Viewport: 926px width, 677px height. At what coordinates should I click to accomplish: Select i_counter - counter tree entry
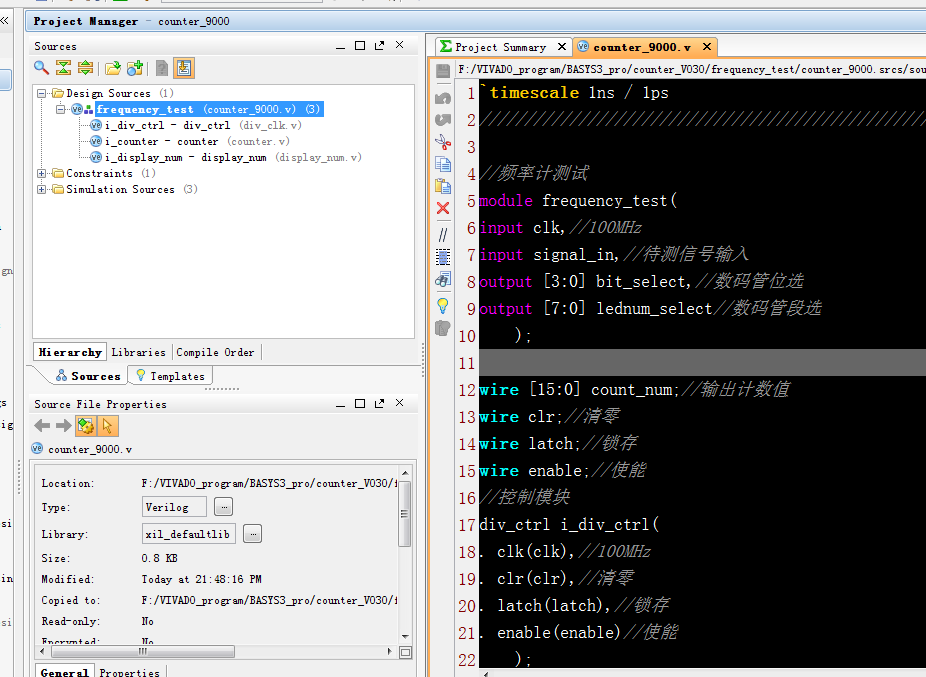click(x=197, y=141)
